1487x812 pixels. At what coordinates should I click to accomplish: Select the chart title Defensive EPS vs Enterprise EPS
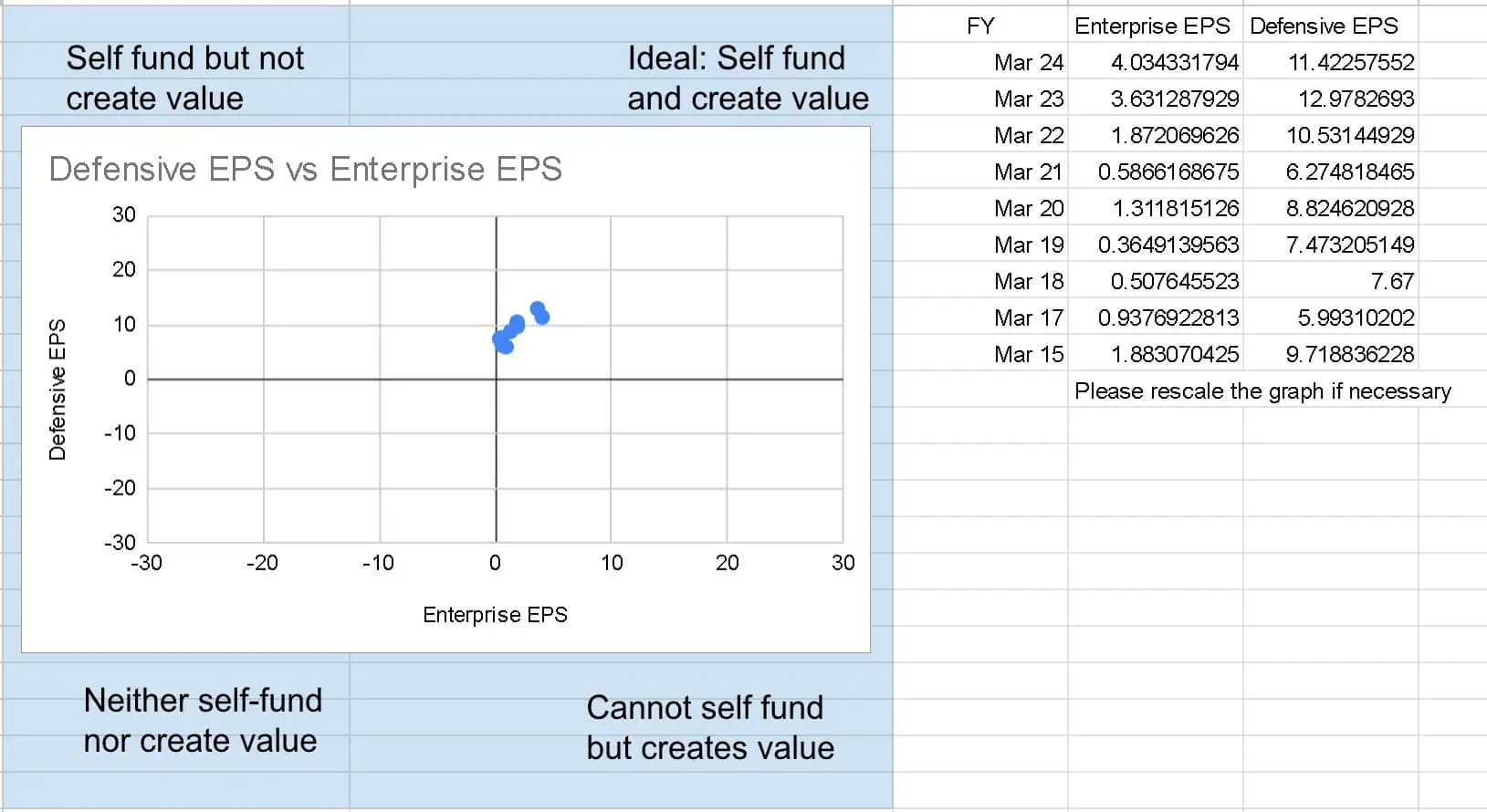pyautogui.click(x=306, y=170)
